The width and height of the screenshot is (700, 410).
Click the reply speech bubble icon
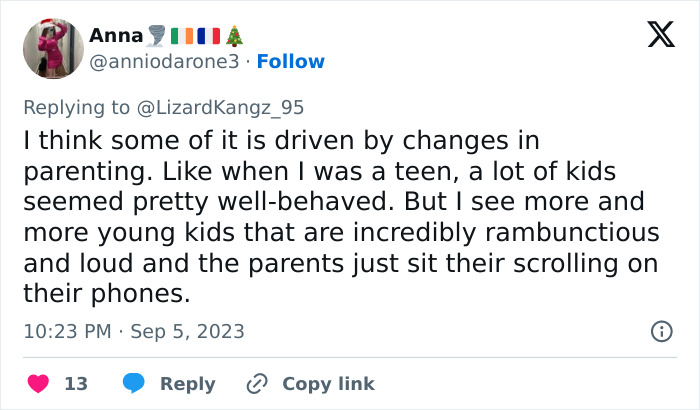[x=135, y=384]
